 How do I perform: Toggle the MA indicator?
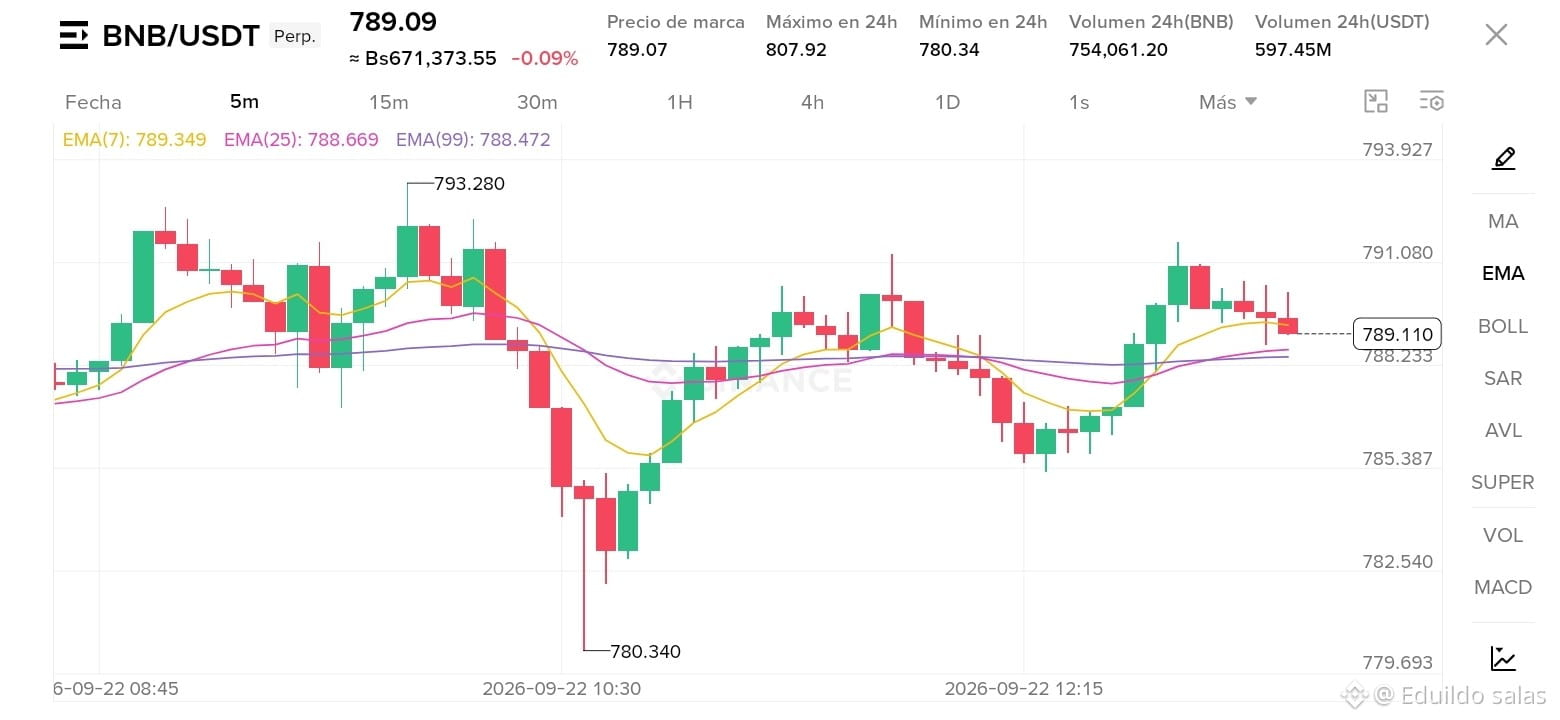pos(1503,221)
